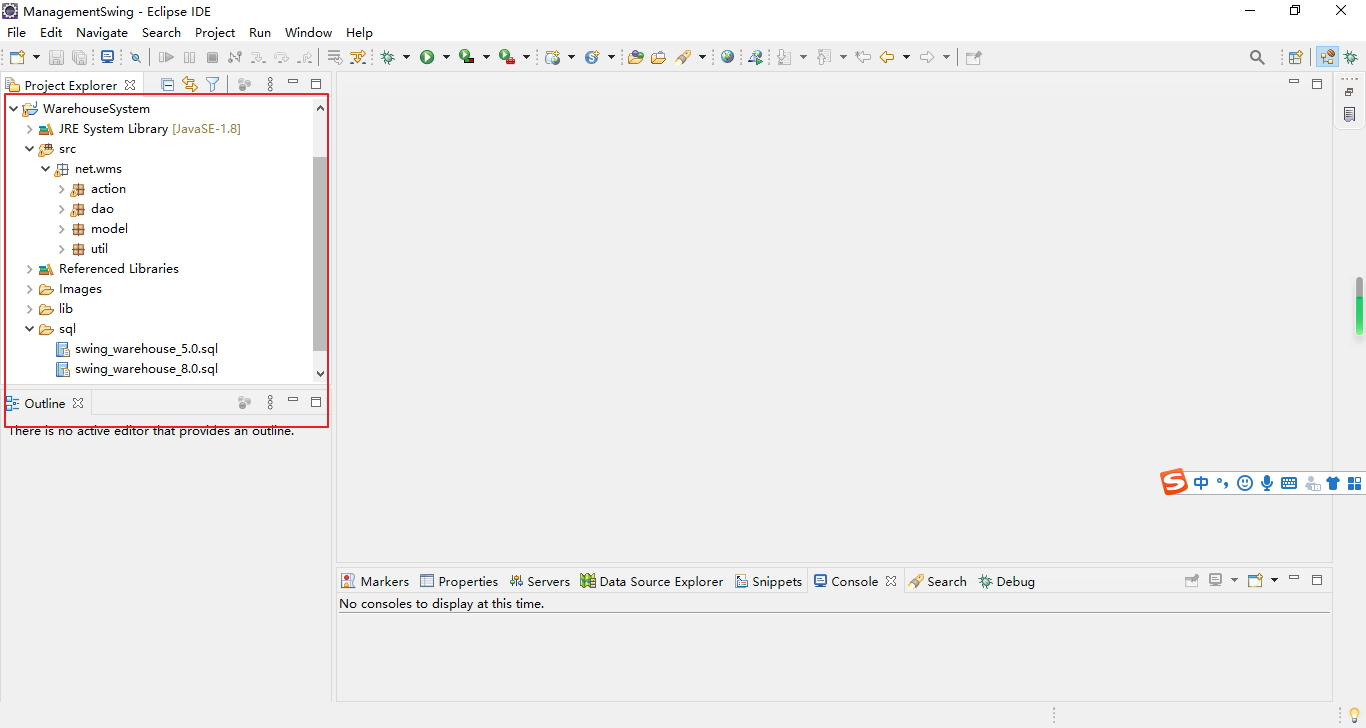Viewport: 1366px width, 728px height.
Task: Open the Window menu
Action: (x=308, y=33)
